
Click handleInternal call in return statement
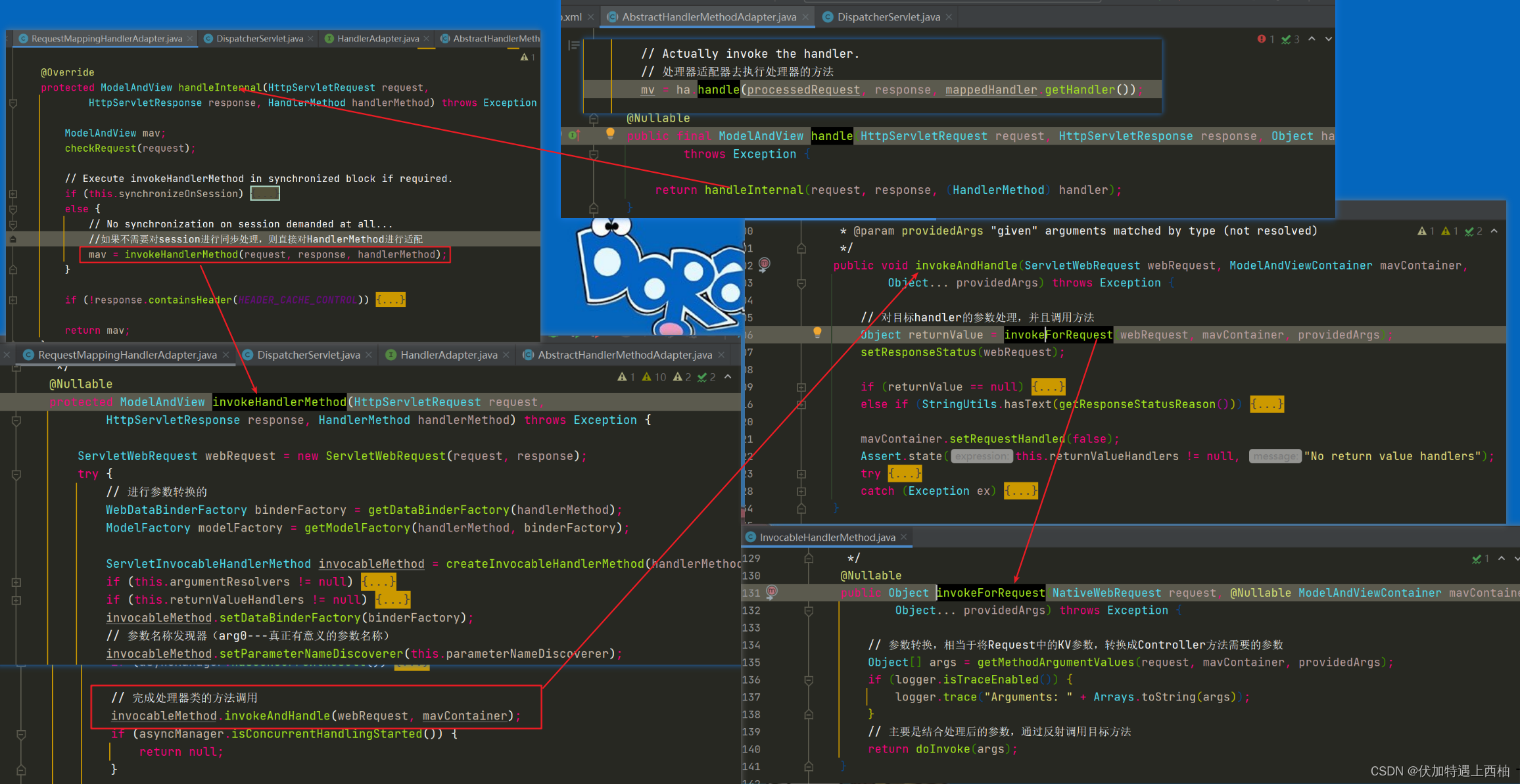click(753, 190)
